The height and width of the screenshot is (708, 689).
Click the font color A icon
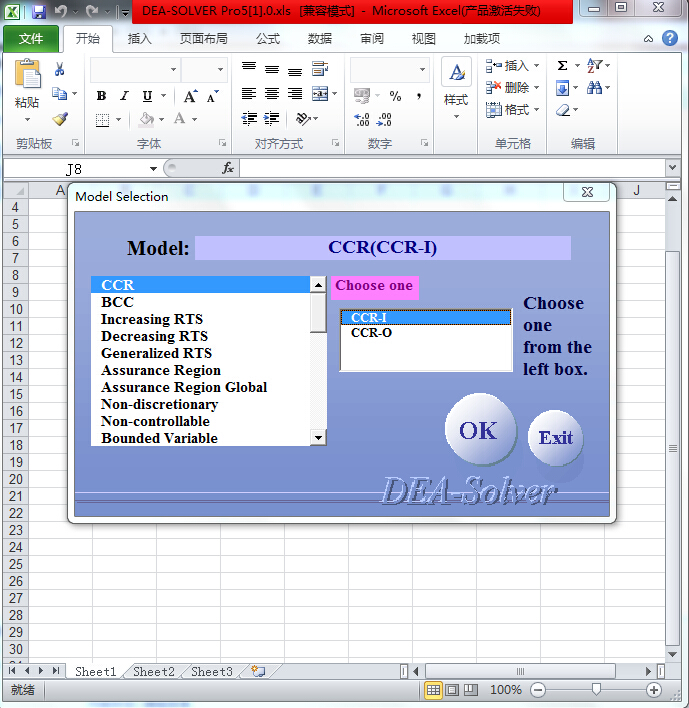click(x=179, y=119)
